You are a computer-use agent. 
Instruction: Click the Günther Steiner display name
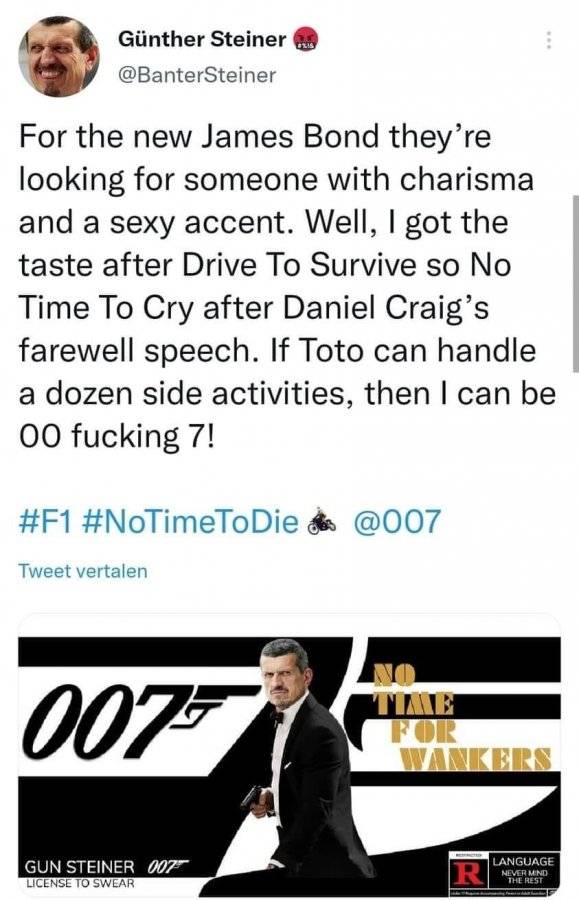tap(202, 39)
